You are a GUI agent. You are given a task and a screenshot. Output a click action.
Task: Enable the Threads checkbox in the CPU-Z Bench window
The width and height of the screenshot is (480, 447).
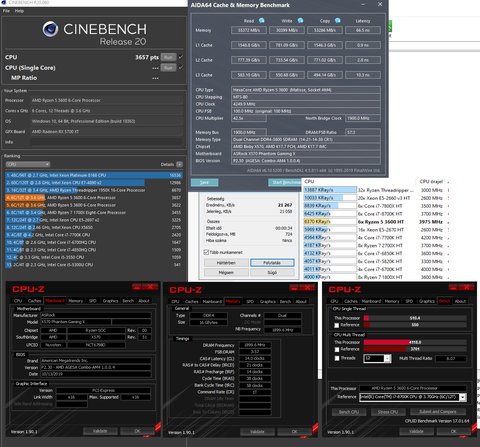(x=337, y=358)
